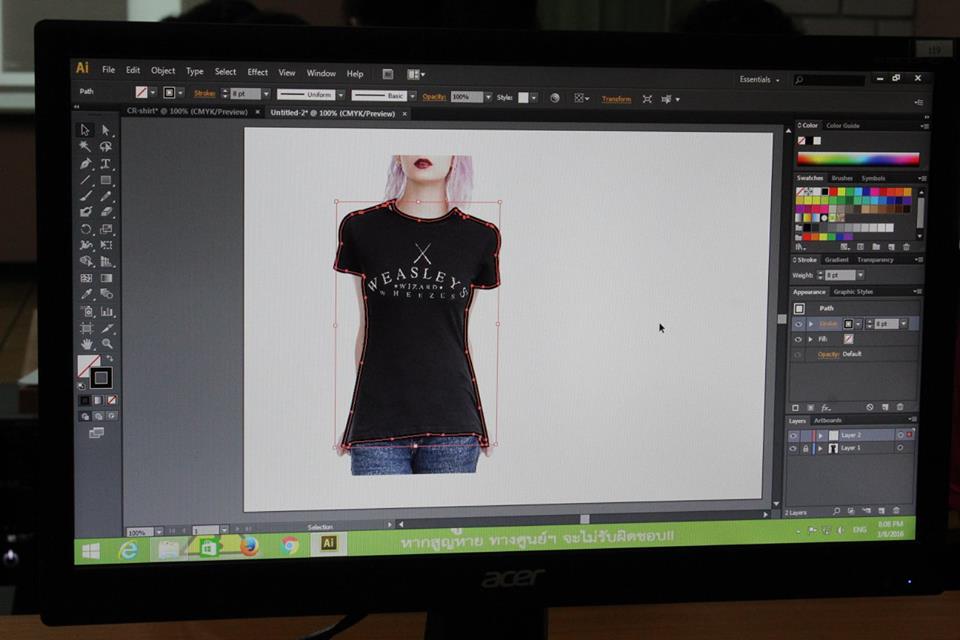This screenshot has height=640, width=960.
Task: Toggle Stroke visibility in Appearance panel
Action: [798, 324]
